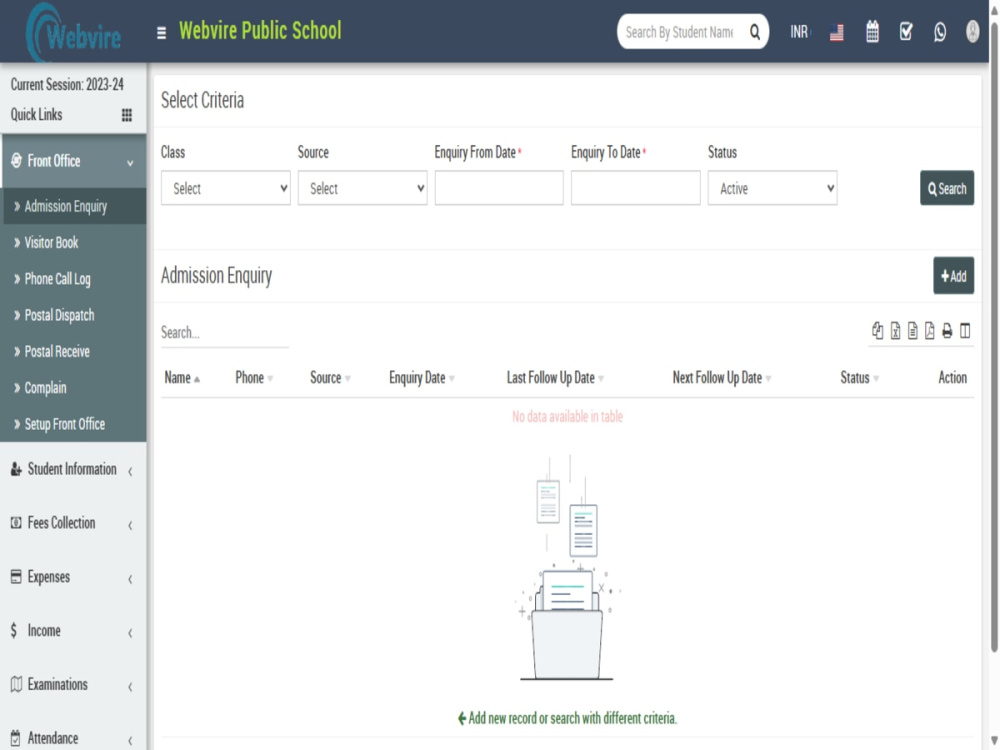1000x750 pixels.
Task: Open Complain page
Action: pyautogui.click(x=75, y=388)
